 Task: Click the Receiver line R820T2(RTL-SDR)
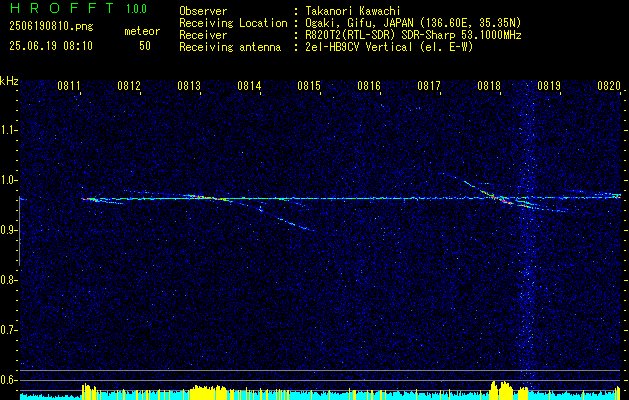coord(412,35)
